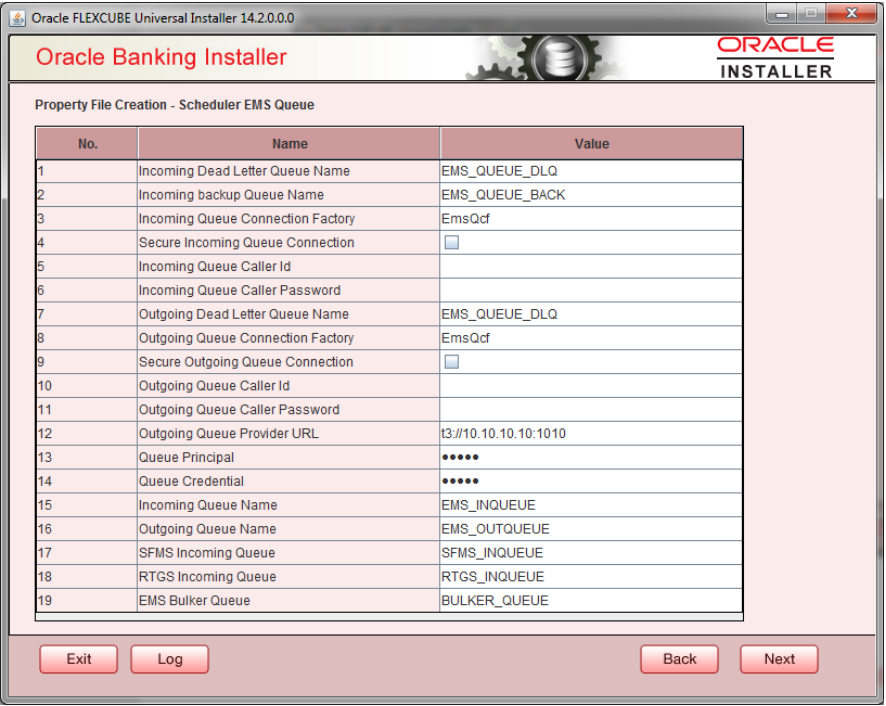Select the 'Secure Outgoing Queue Connection' label
Viewport: 886px width, 706px height.
click(x=246, y=362)
